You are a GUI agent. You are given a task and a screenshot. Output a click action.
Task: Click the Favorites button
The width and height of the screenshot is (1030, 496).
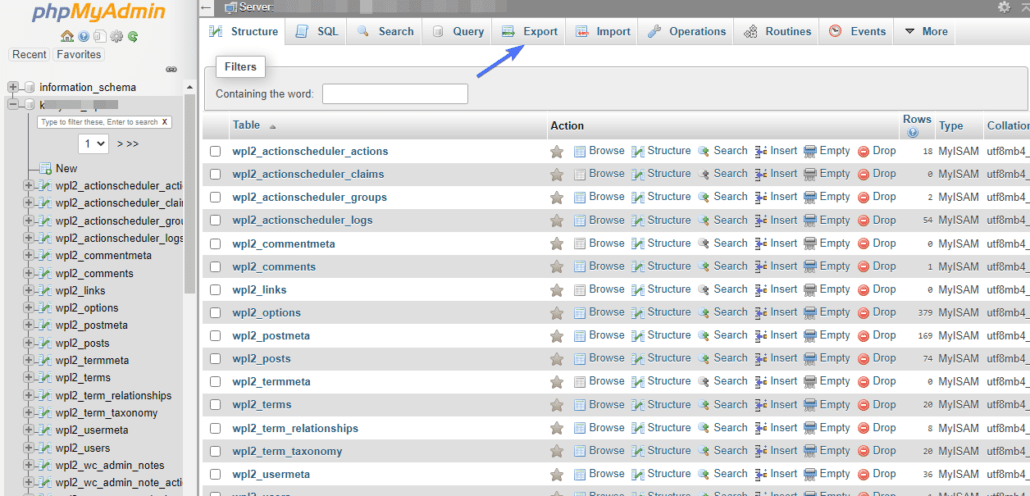coord(79,55)
